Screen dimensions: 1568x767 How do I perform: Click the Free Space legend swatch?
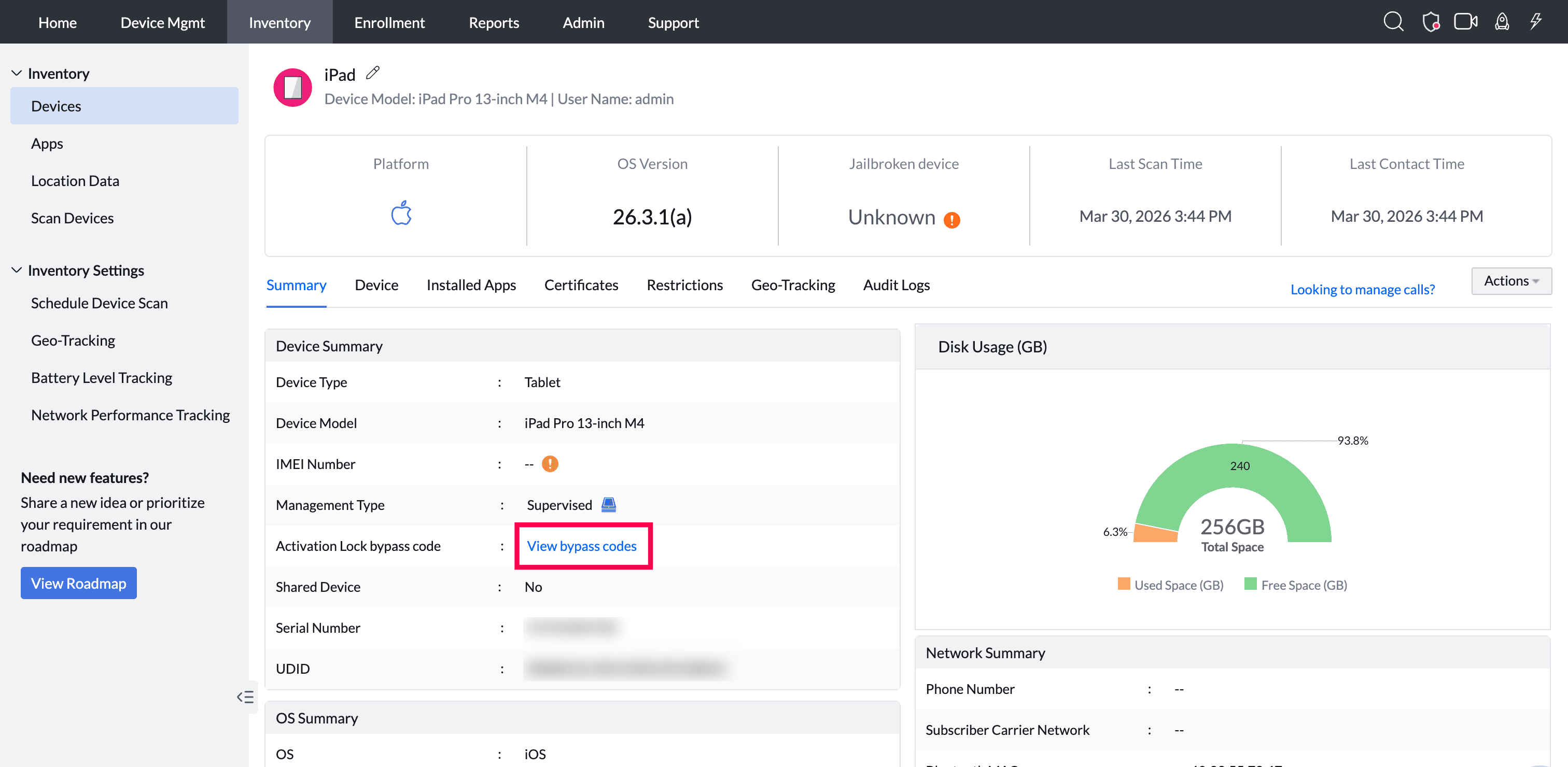click(x=1250, y=584)
